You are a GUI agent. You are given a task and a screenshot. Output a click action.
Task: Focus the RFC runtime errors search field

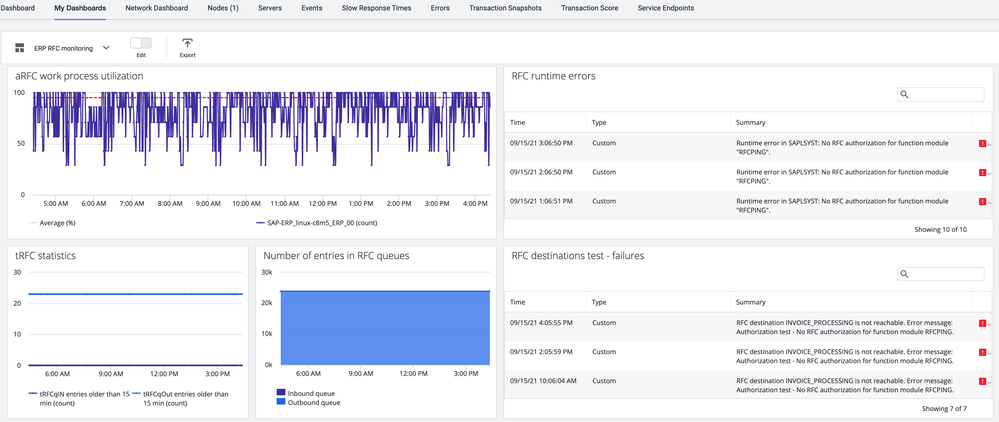coord(941,94)
